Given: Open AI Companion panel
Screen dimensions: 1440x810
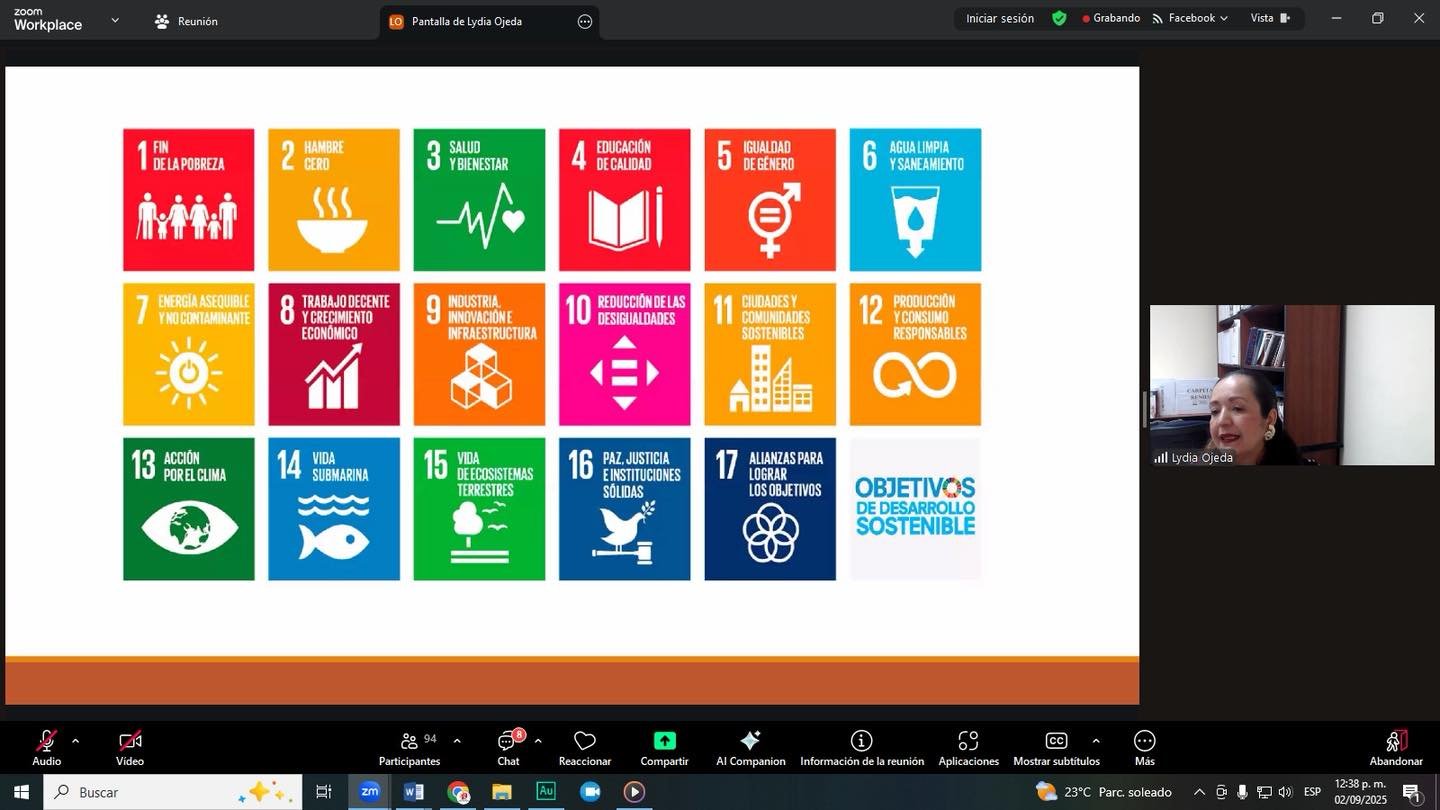Looking at the screenshot, I should click(x=750, y=748).
